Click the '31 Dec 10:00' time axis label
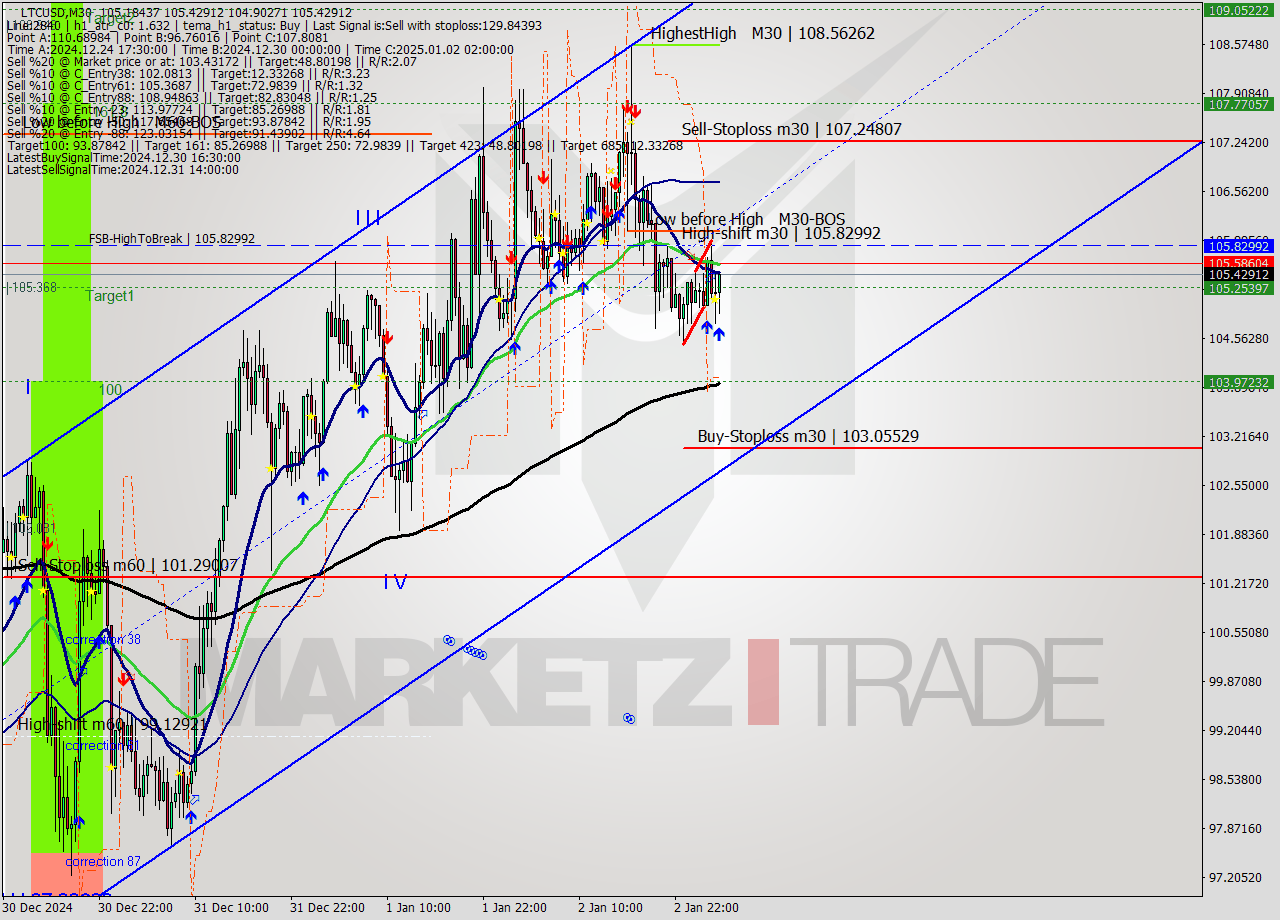1280x920 pixels. (231, 908)
